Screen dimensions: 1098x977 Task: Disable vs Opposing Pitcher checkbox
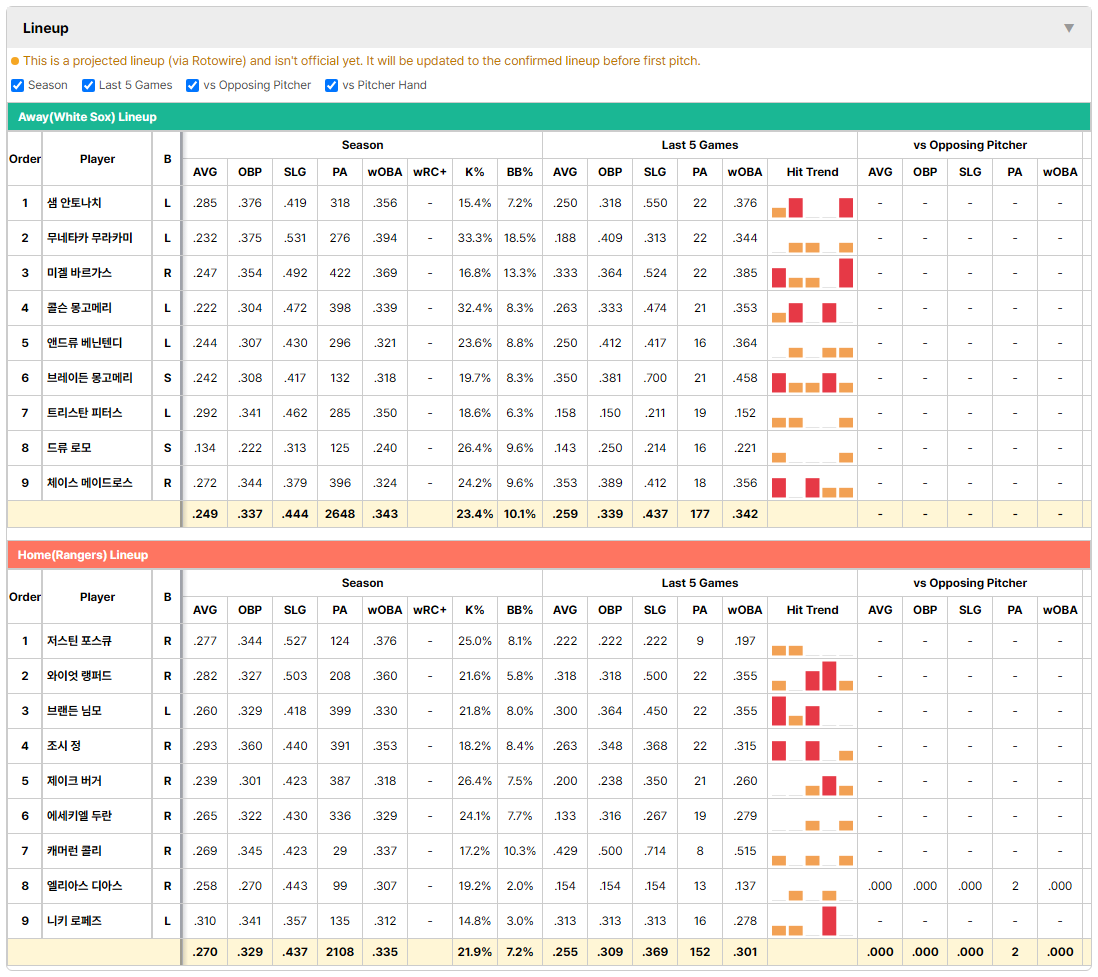tap(192, 85)
